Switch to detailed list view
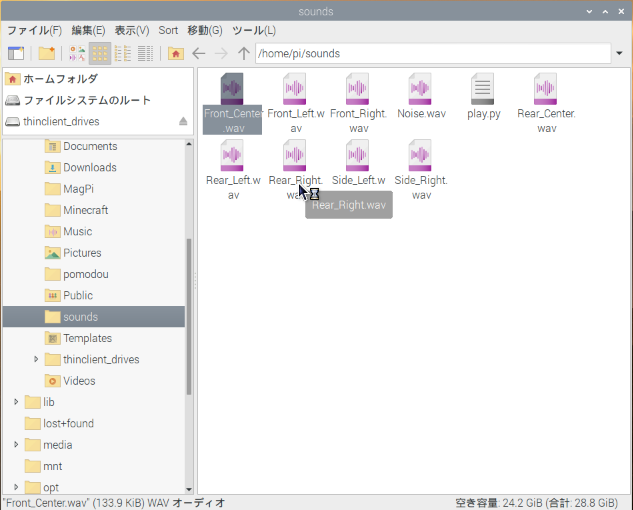 tap(145, 53)
